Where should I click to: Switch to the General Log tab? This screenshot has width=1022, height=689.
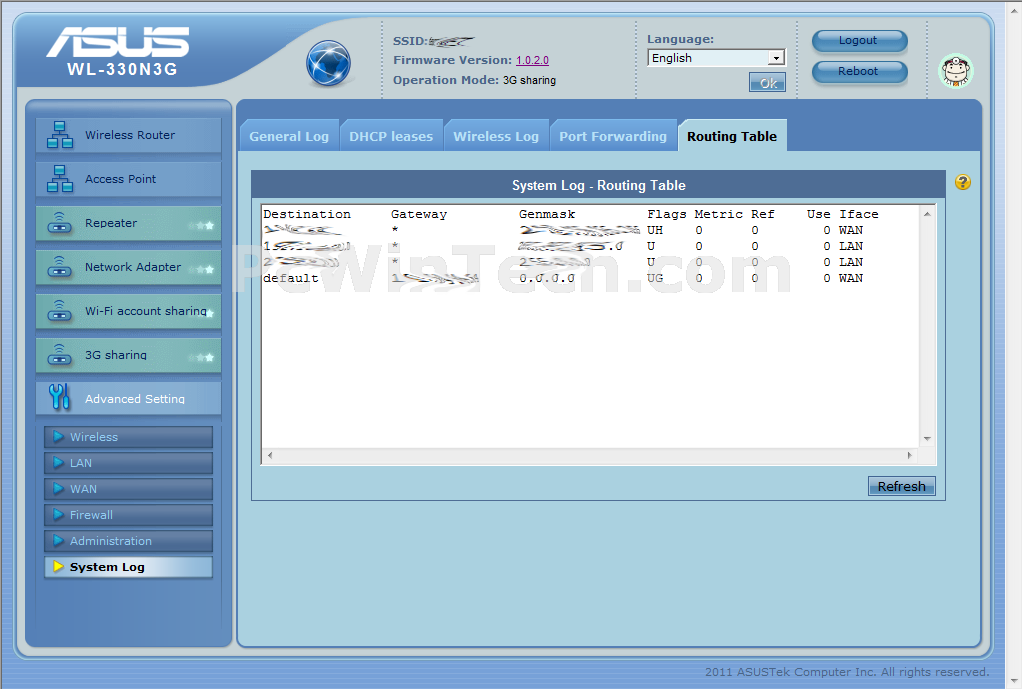(x=289, y=136)
